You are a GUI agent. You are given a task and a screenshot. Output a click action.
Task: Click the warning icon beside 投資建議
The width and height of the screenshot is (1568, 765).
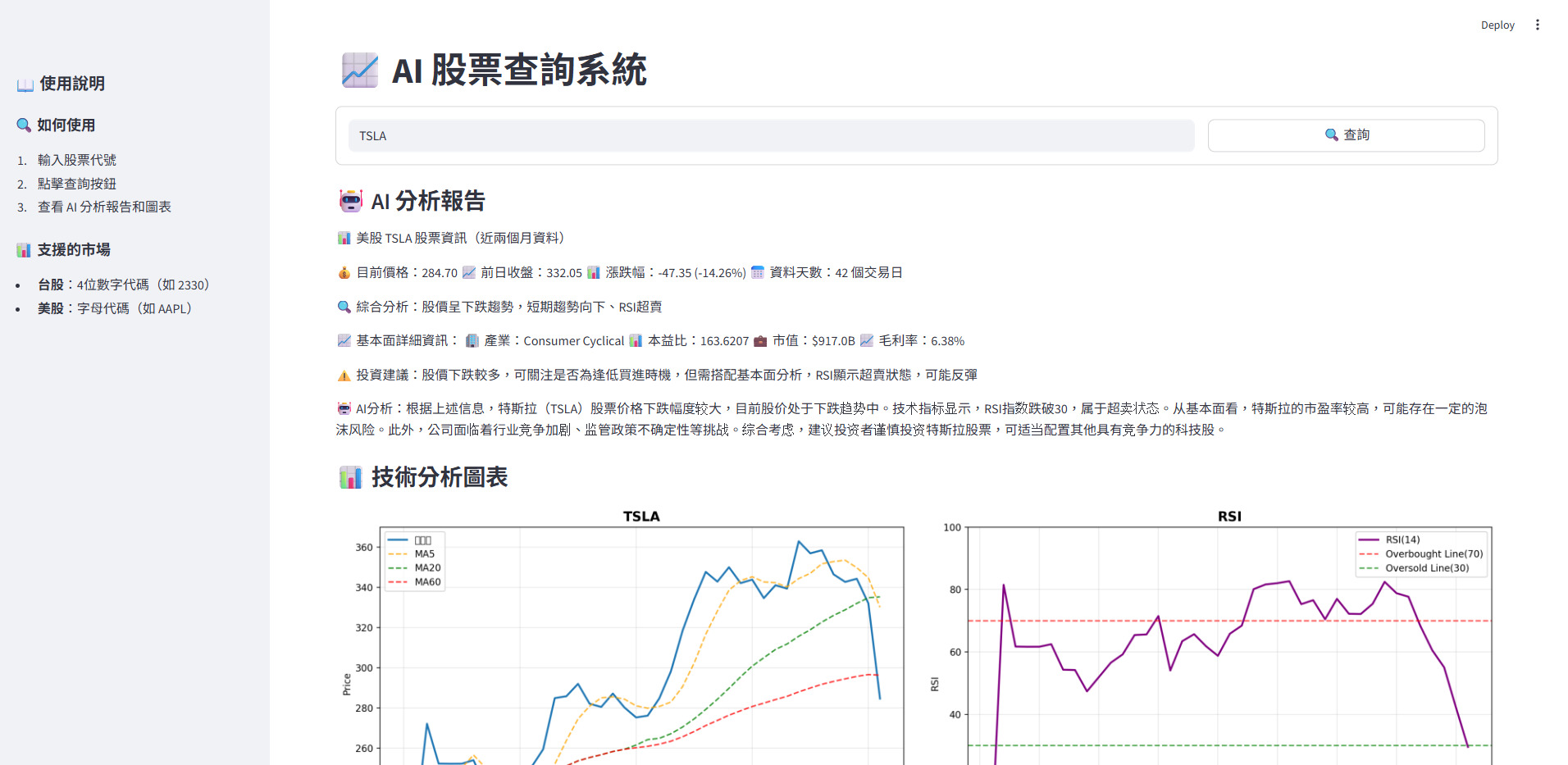[344, 376]
